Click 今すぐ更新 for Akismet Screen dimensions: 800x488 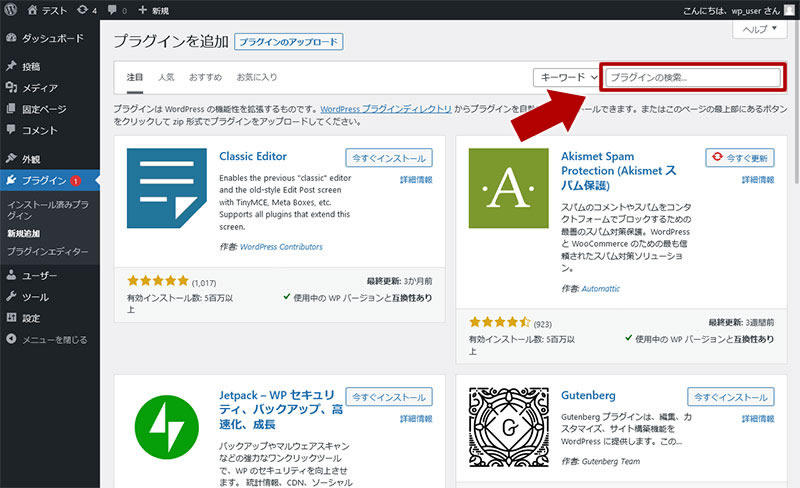pos(740,158)
